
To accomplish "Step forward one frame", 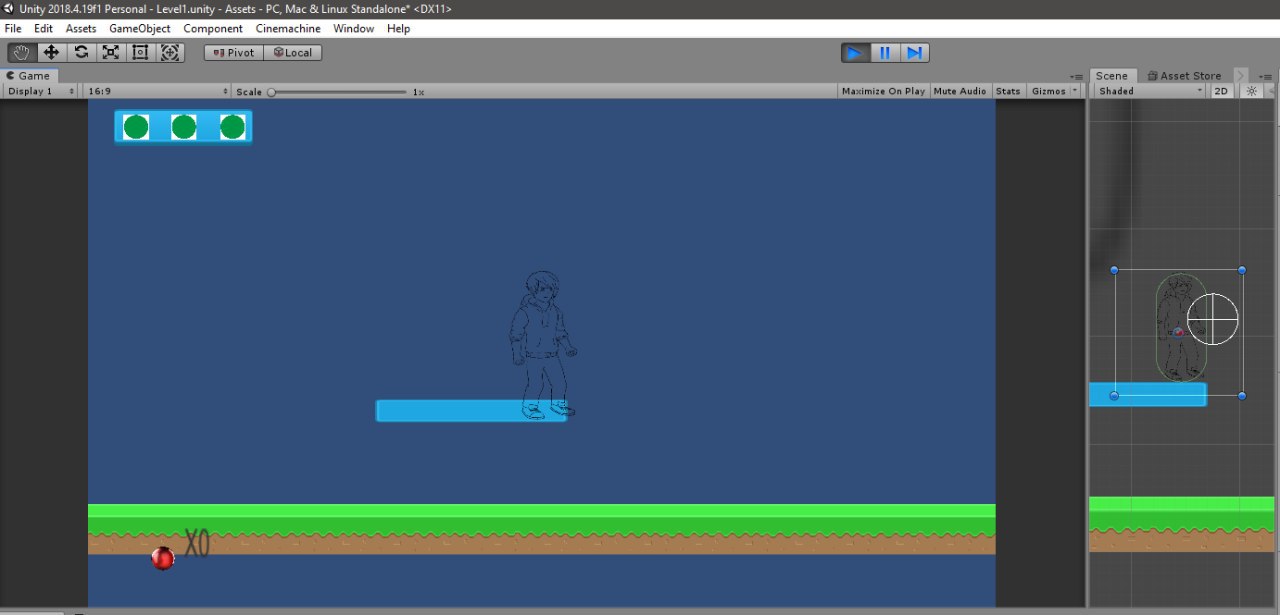I will [915, 53].
